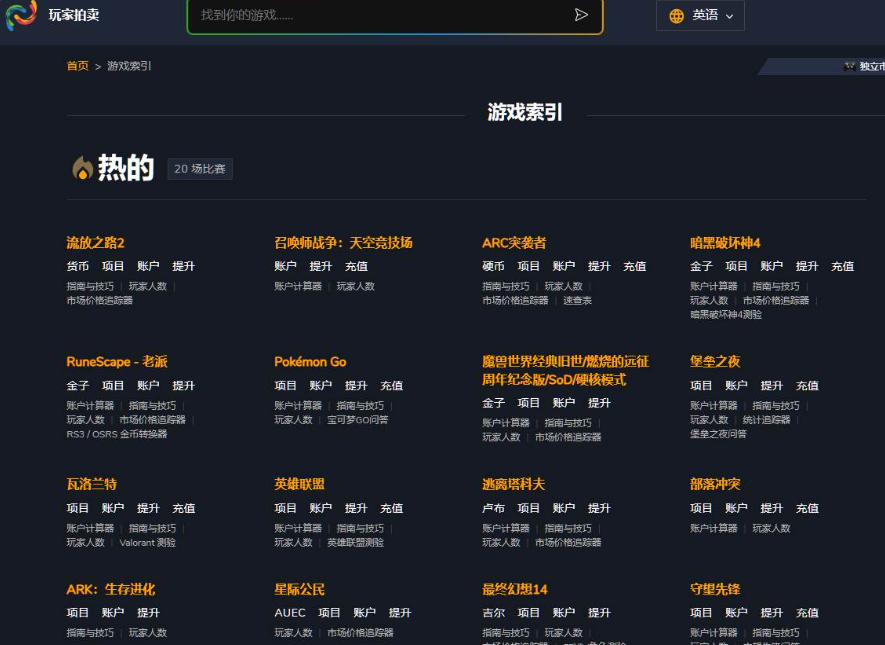Open the 英语 language dropdown
Viewport: 885px width, 645px height.
pyautogui.click(x=700, y=15)
